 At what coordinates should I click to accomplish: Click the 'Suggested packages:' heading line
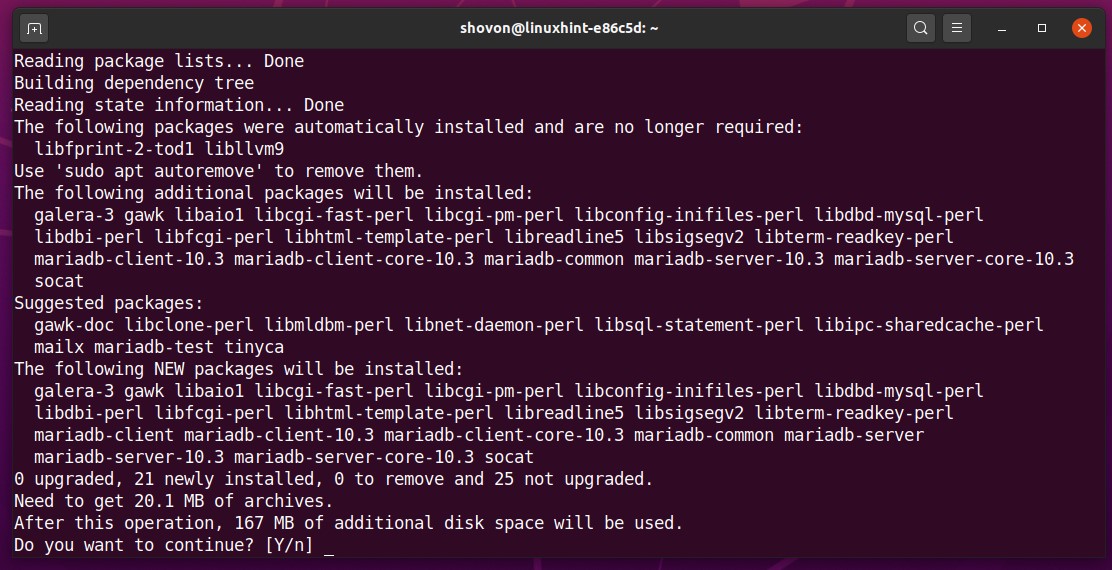pos(108,303)
